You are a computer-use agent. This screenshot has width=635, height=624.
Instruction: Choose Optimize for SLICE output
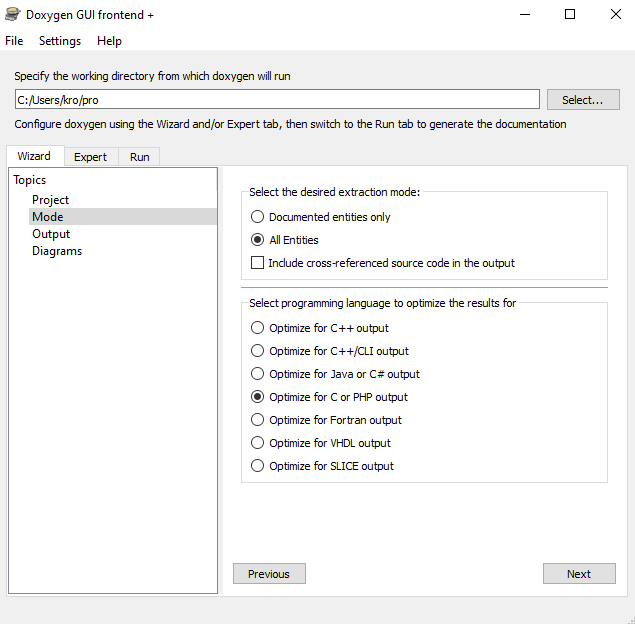pos(258,466)
